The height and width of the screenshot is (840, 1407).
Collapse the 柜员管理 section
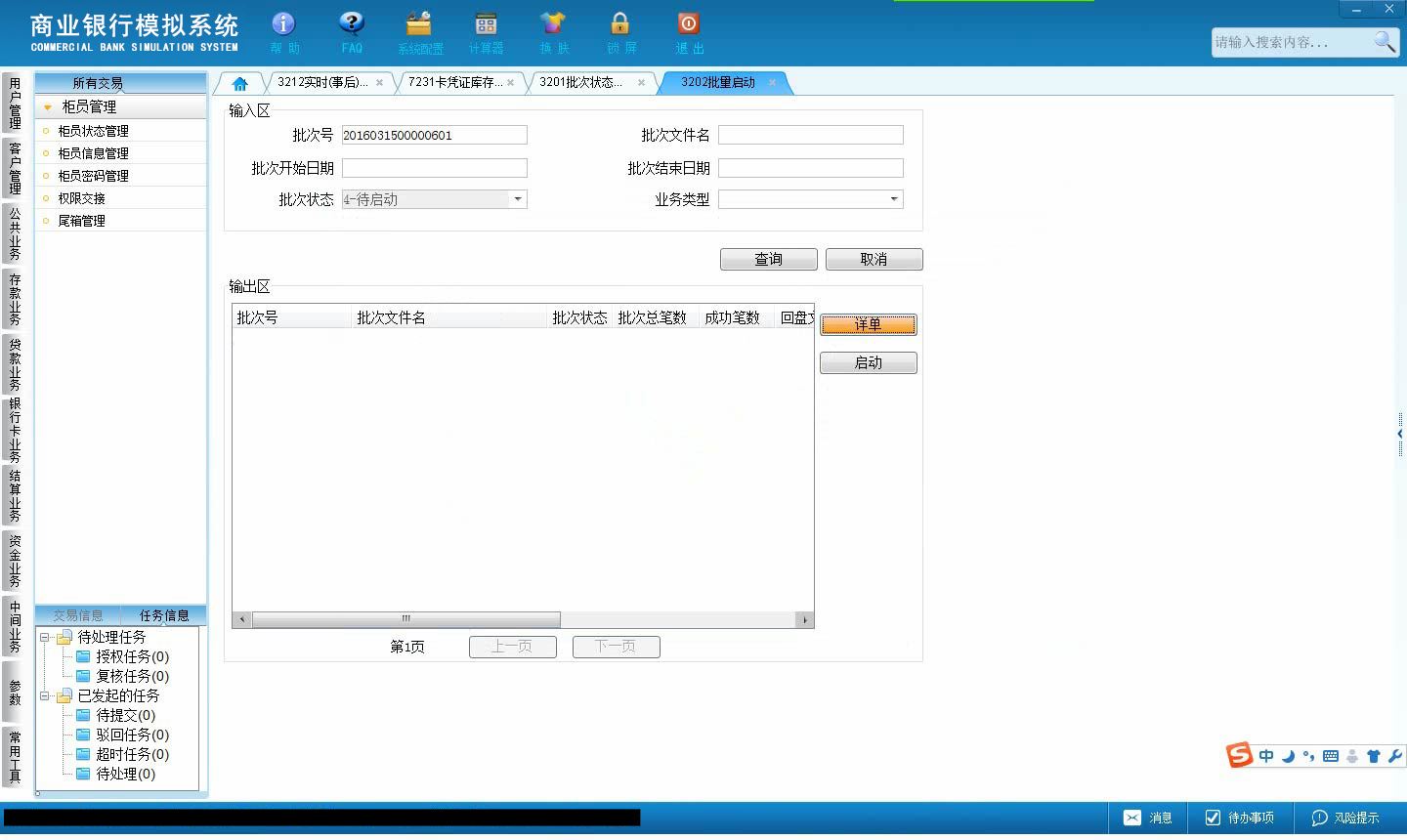[48, 107]
